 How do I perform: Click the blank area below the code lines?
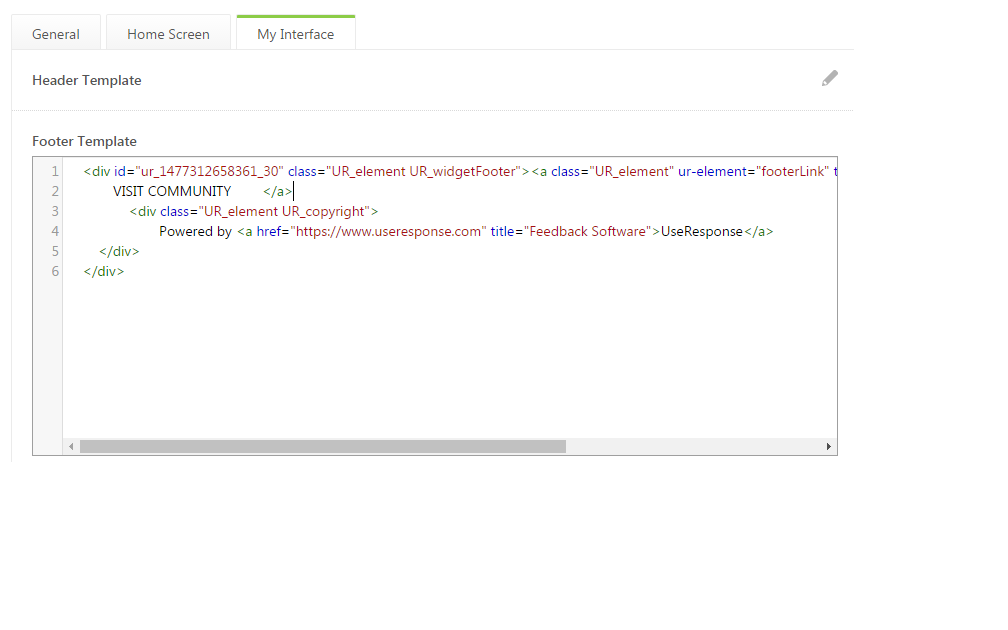tap(450, 360)
